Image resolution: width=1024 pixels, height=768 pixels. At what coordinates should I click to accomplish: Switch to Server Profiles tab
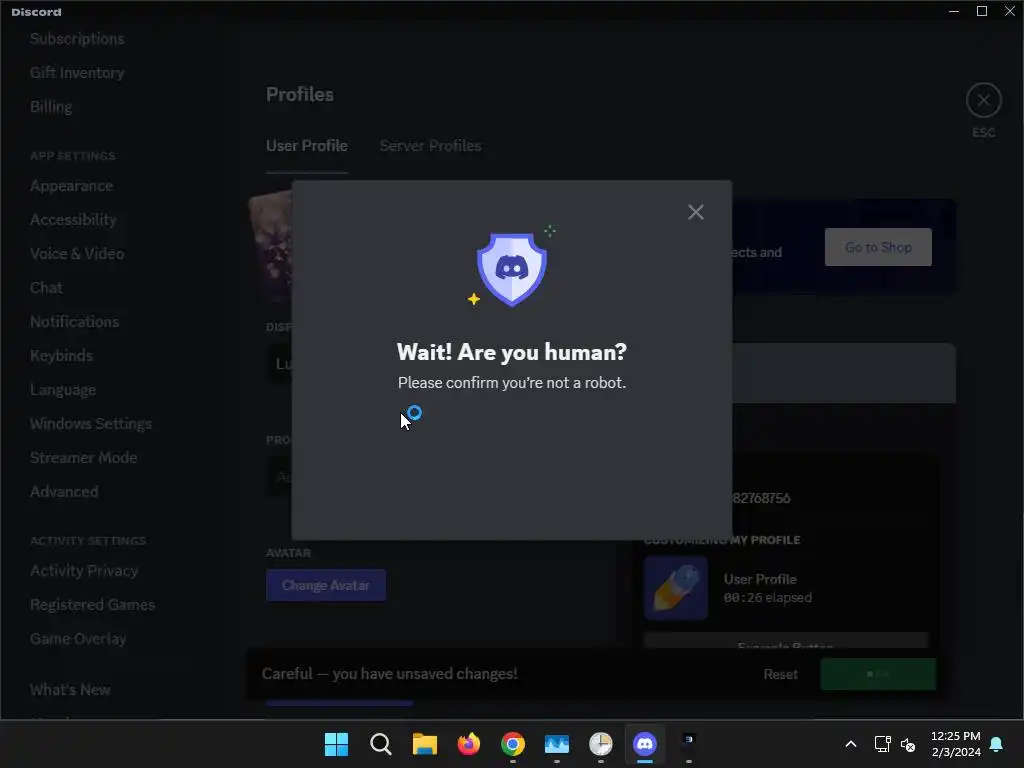(x=430, y=146)
